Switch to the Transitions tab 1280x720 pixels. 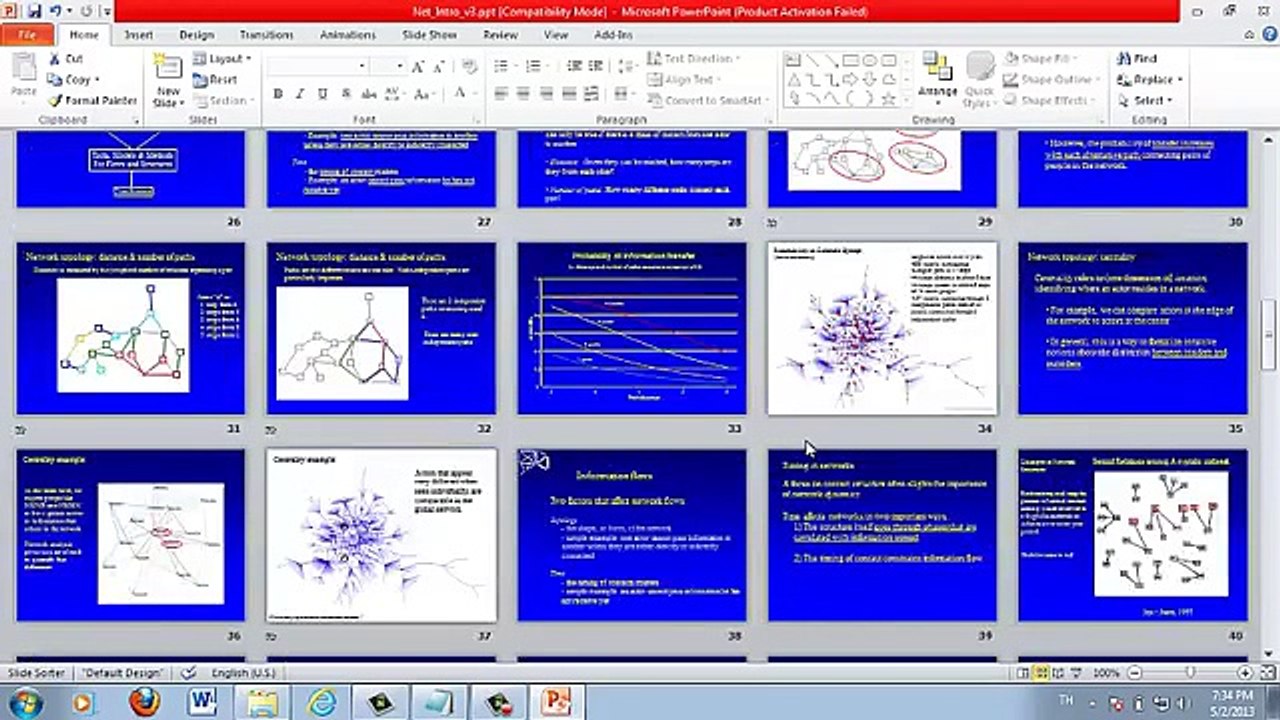(x=266, y=35)
